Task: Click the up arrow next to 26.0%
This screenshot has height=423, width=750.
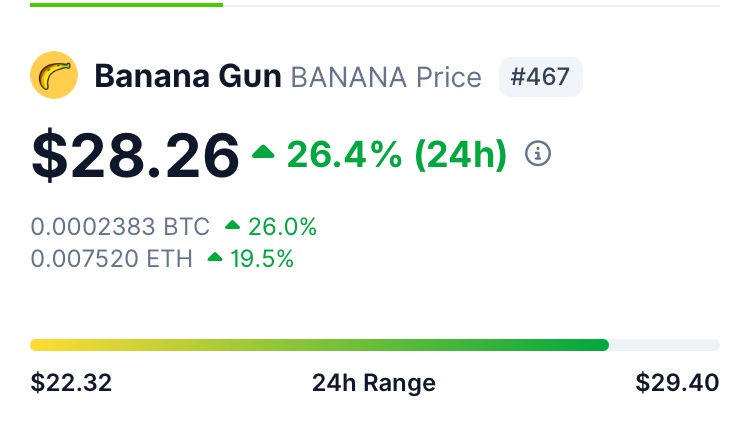Action: [x=232, y=227]
